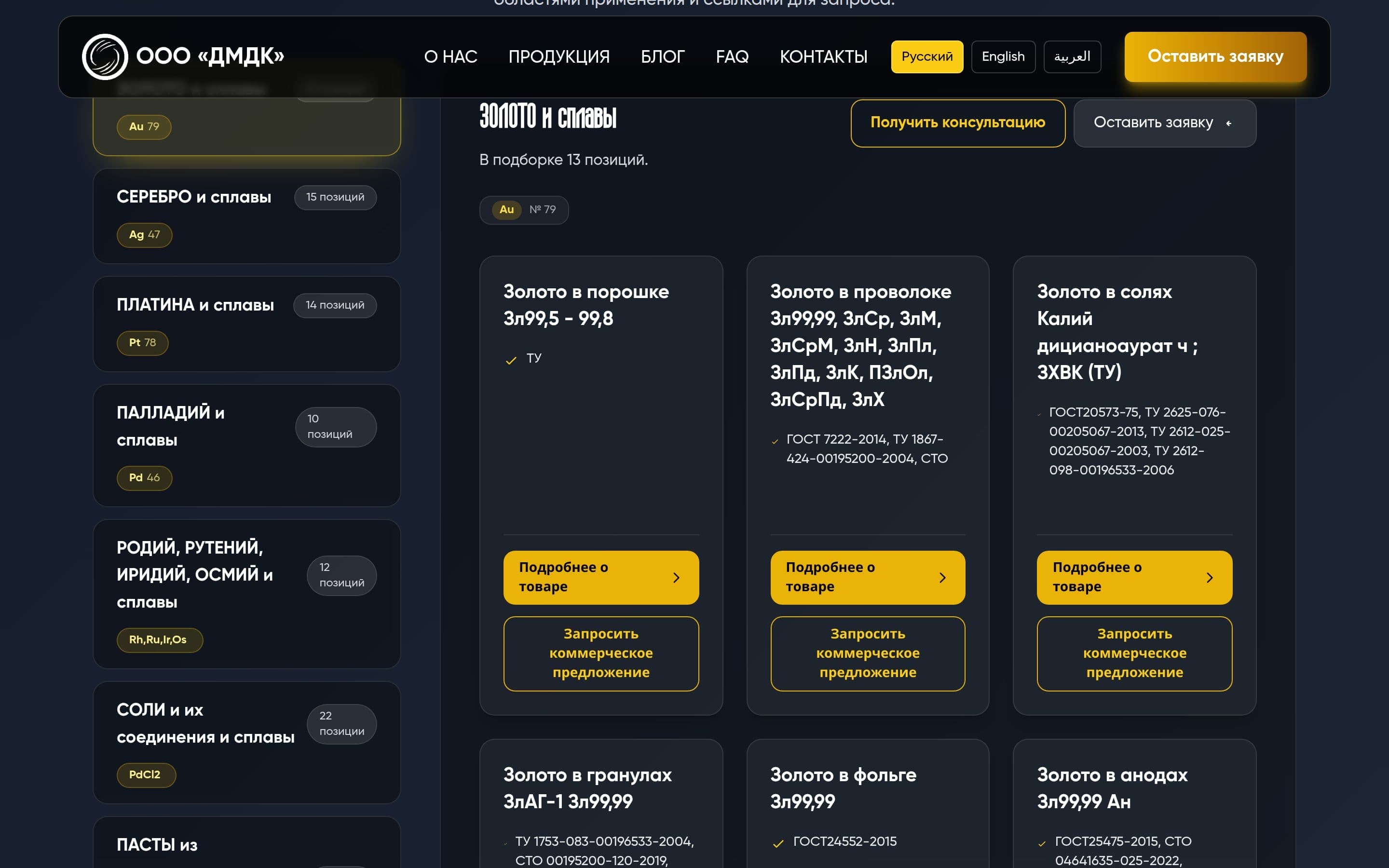1389x868 pixels.
Task: Click the Золото в солях product title
Action: click(x=1117, y=332)
